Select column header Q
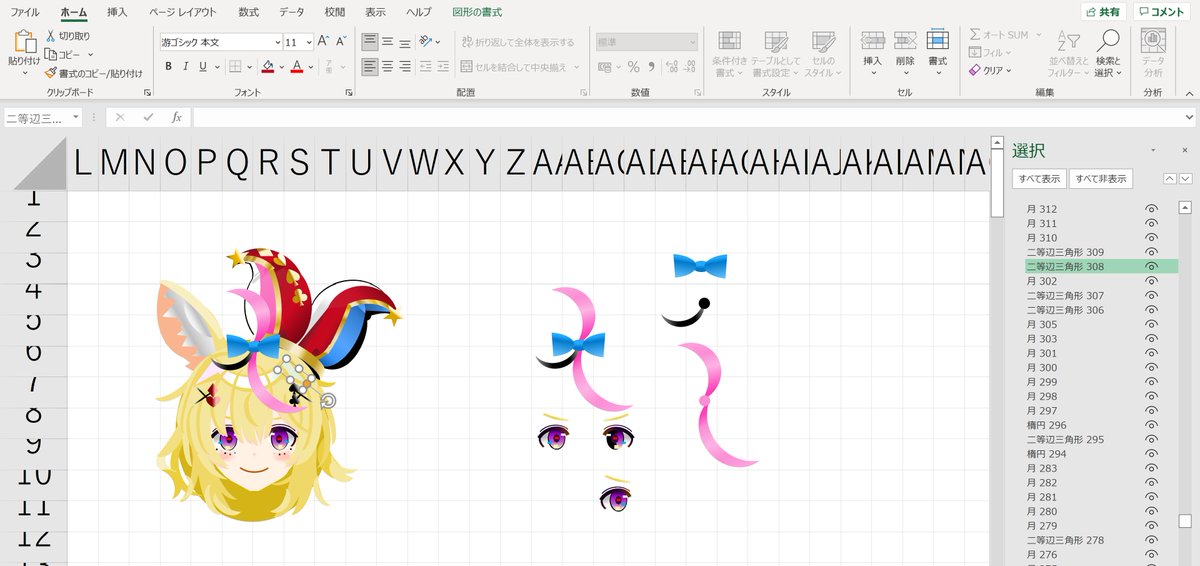Image resolution: width=1200 pixels, height=566 pixels. point(237,162)
